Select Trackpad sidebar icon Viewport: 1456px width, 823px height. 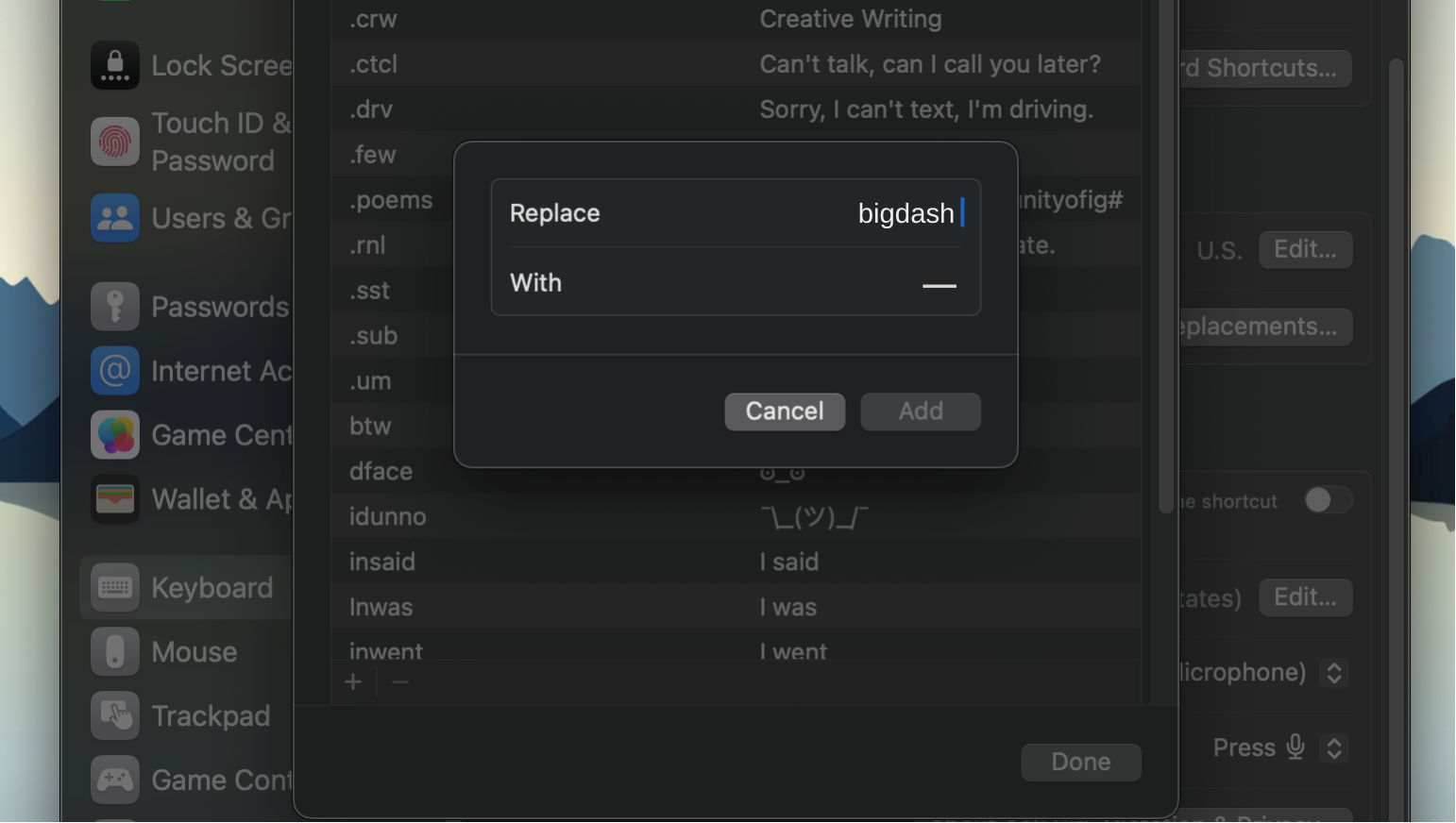point(115,716)
